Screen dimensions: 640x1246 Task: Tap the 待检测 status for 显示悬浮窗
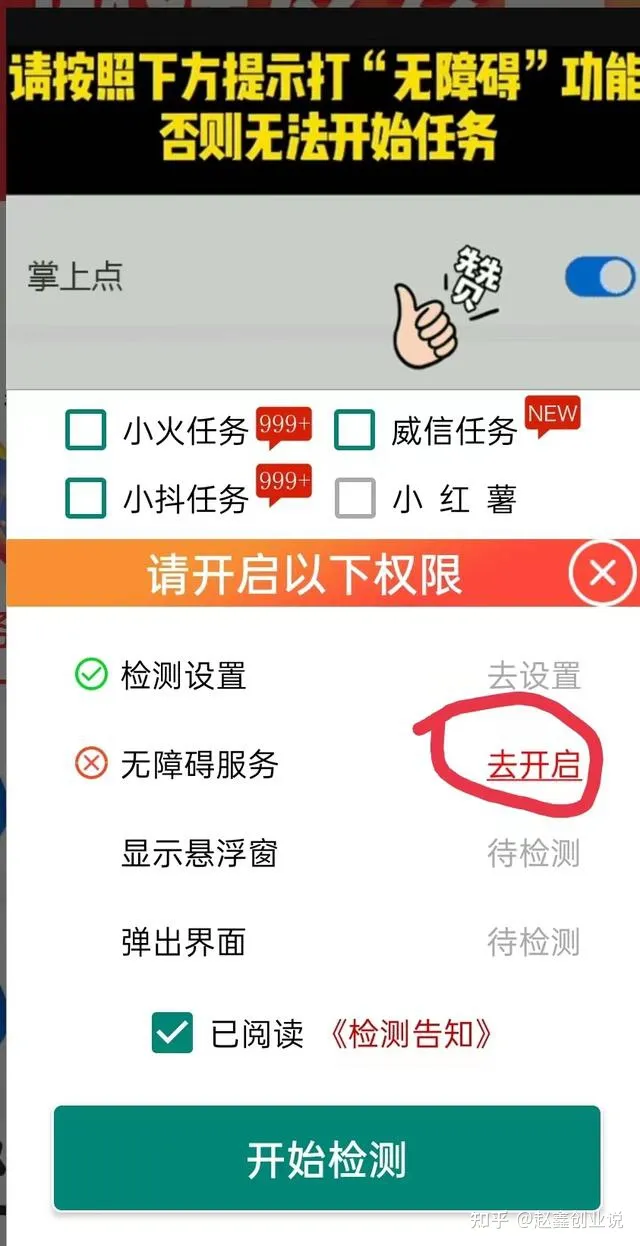click(x=534, y=854)
